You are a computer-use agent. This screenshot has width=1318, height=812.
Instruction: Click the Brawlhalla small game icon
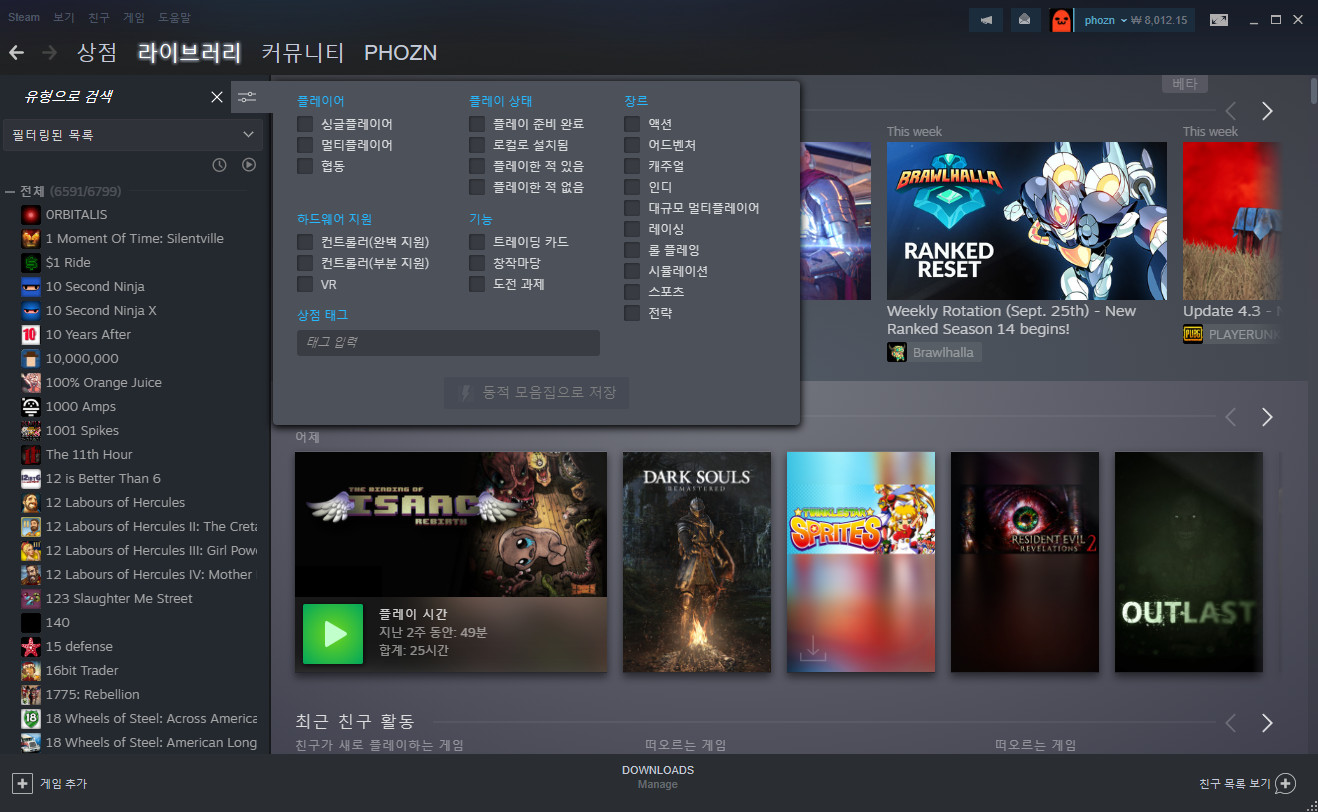pyautogui.click(x=896, y=352)
